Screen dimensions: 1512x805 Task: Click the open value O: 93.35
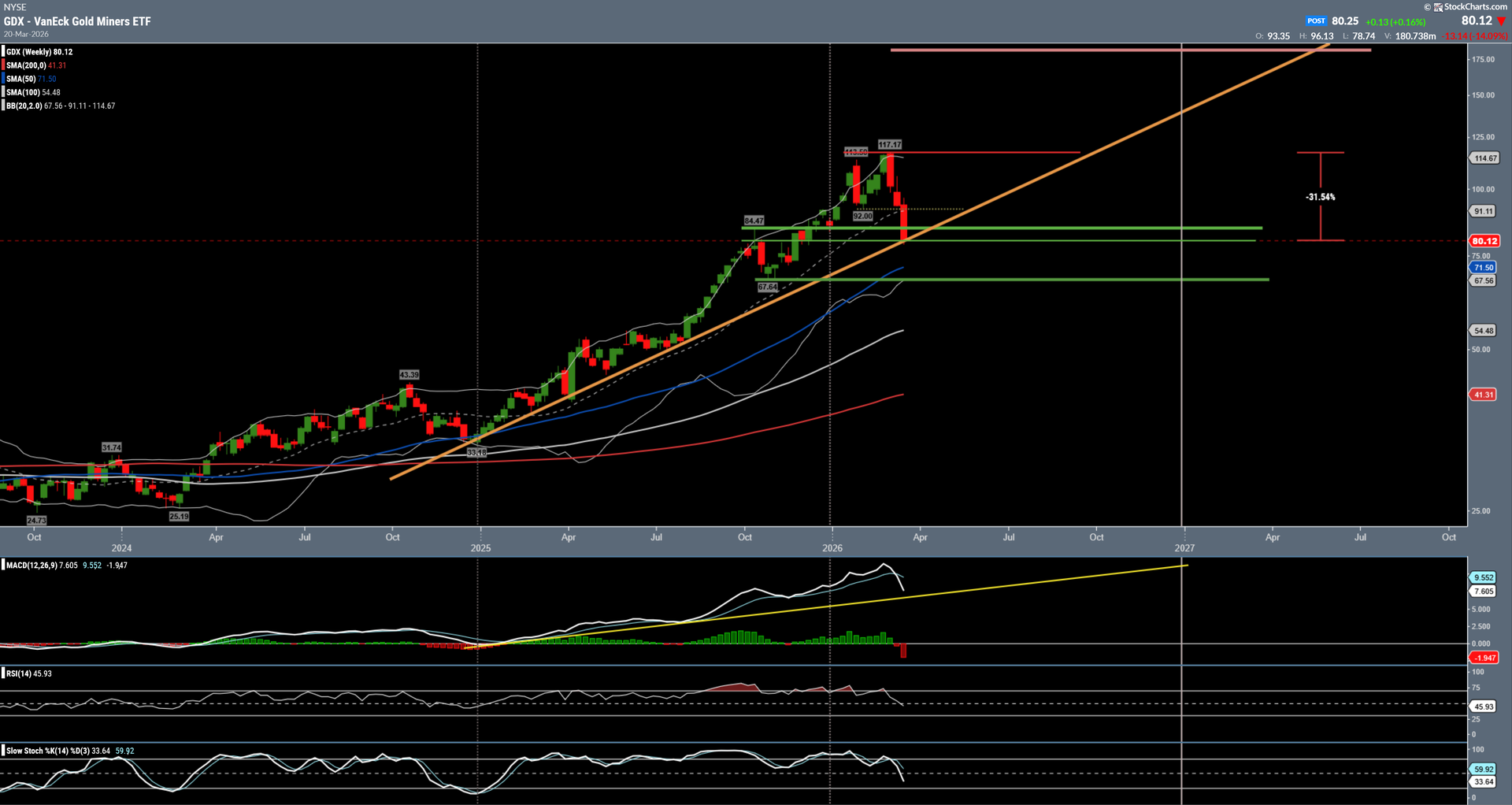click(x=1273, y=36)
